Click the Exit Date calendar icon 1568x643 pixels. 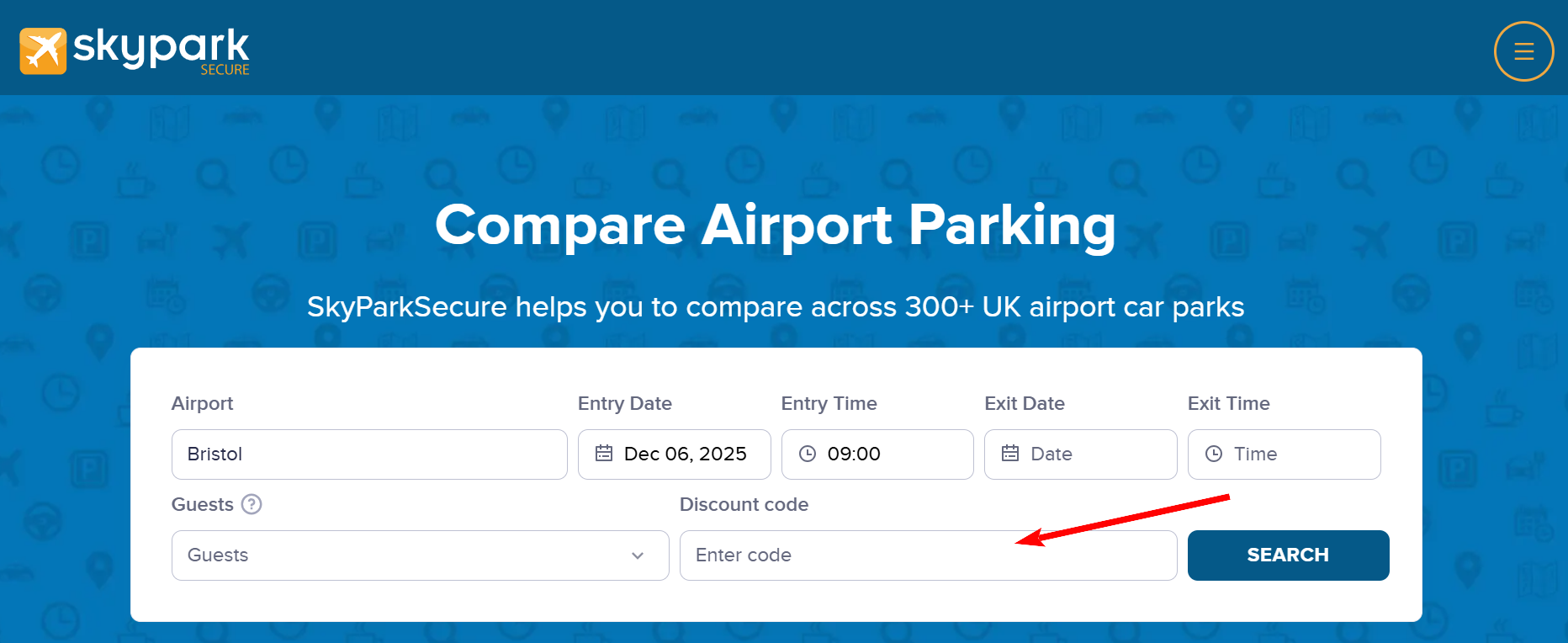[x=1010, y=454]
